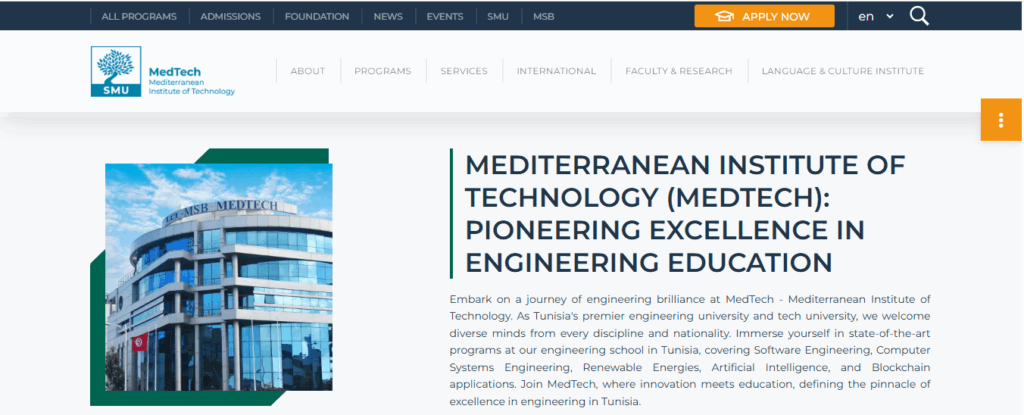Image resolution: width=1024 pixels, height=415 pixels.
Task: Open the EVENTS link
Action: (x=445, y=17)
